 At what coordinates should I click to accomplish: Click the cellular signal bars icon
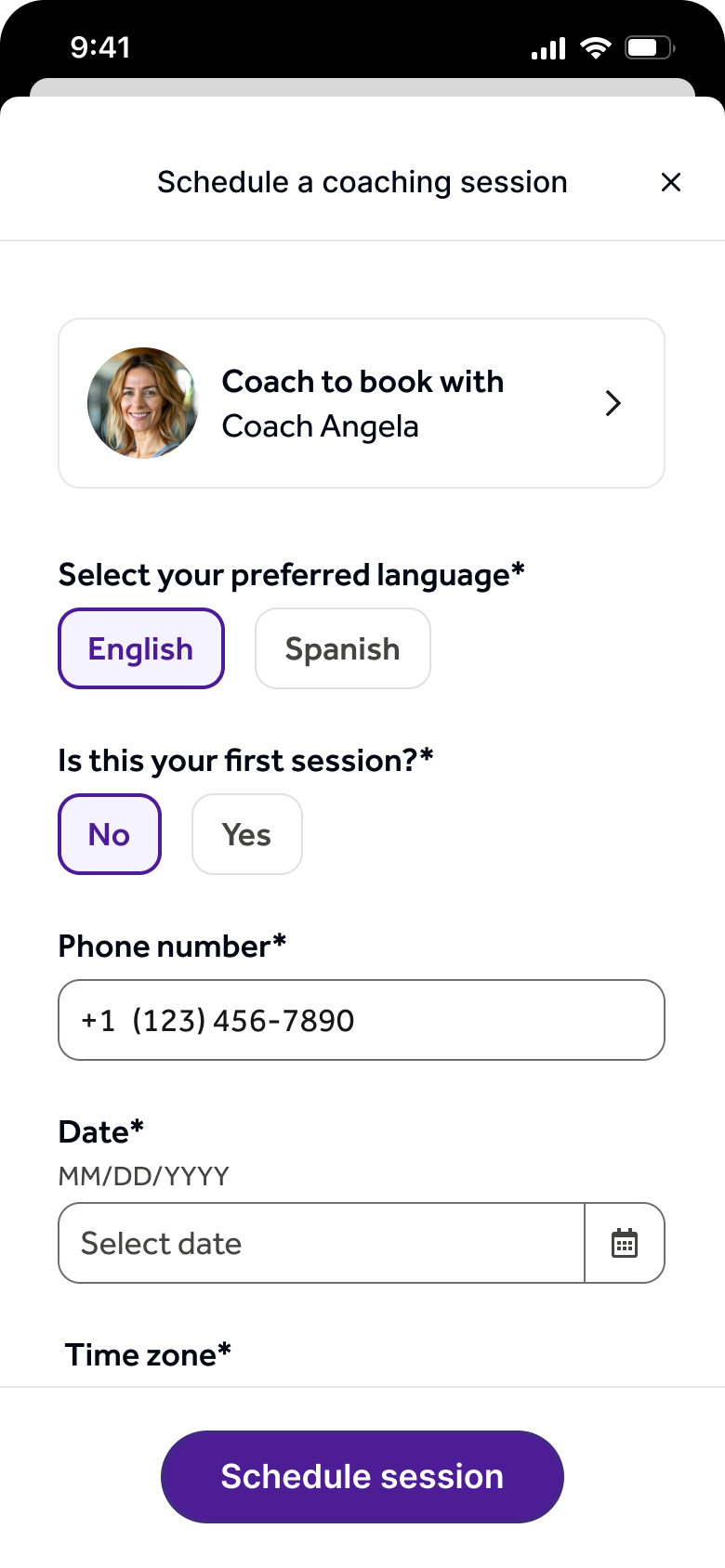tap(547, 47)
